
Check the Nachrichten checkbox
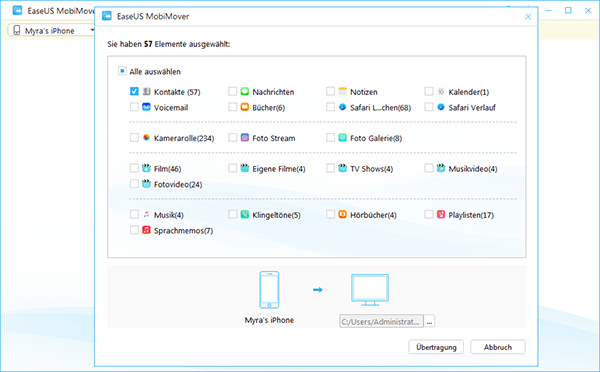(x=232, y=91)
